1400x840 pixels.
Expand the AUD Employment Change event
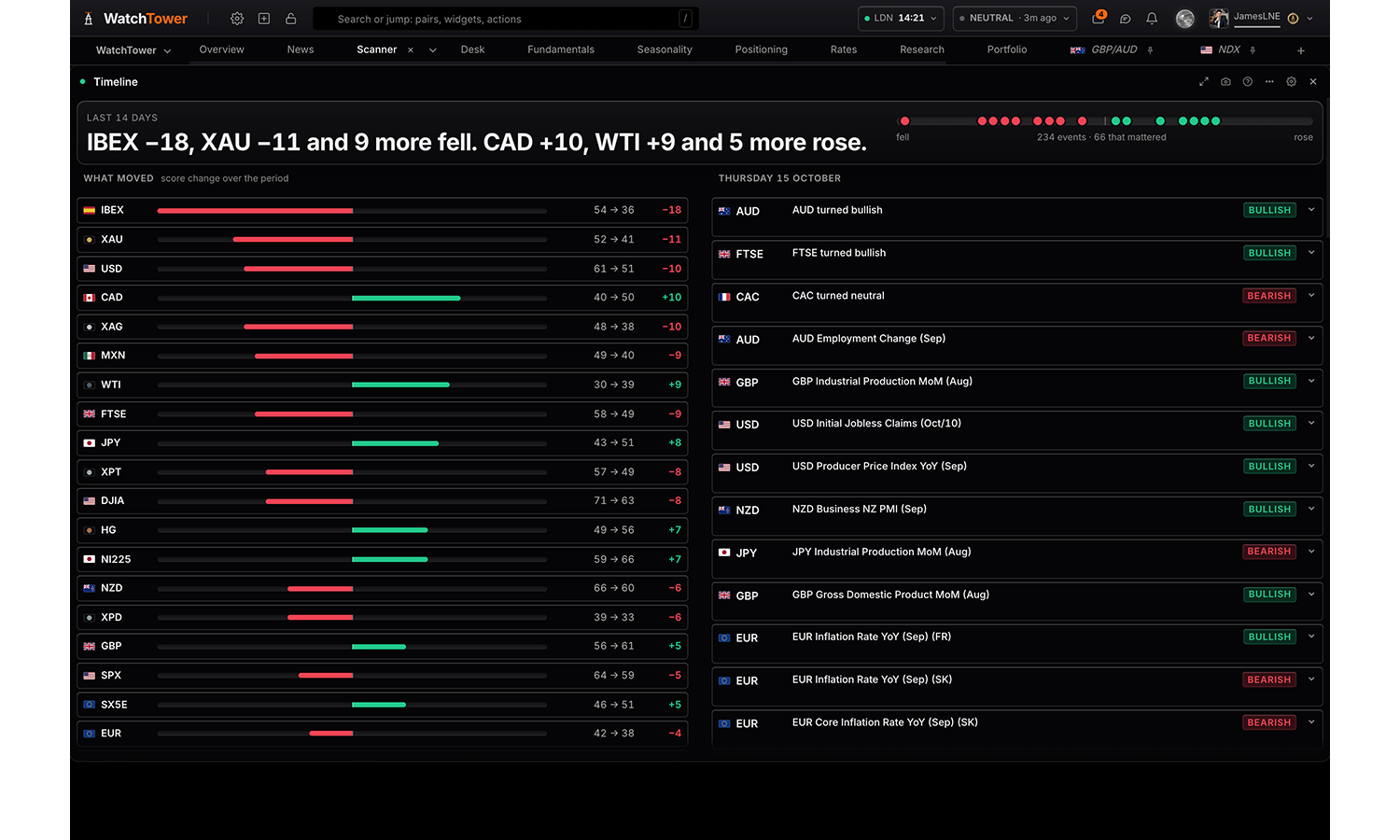pos(1311,338)
